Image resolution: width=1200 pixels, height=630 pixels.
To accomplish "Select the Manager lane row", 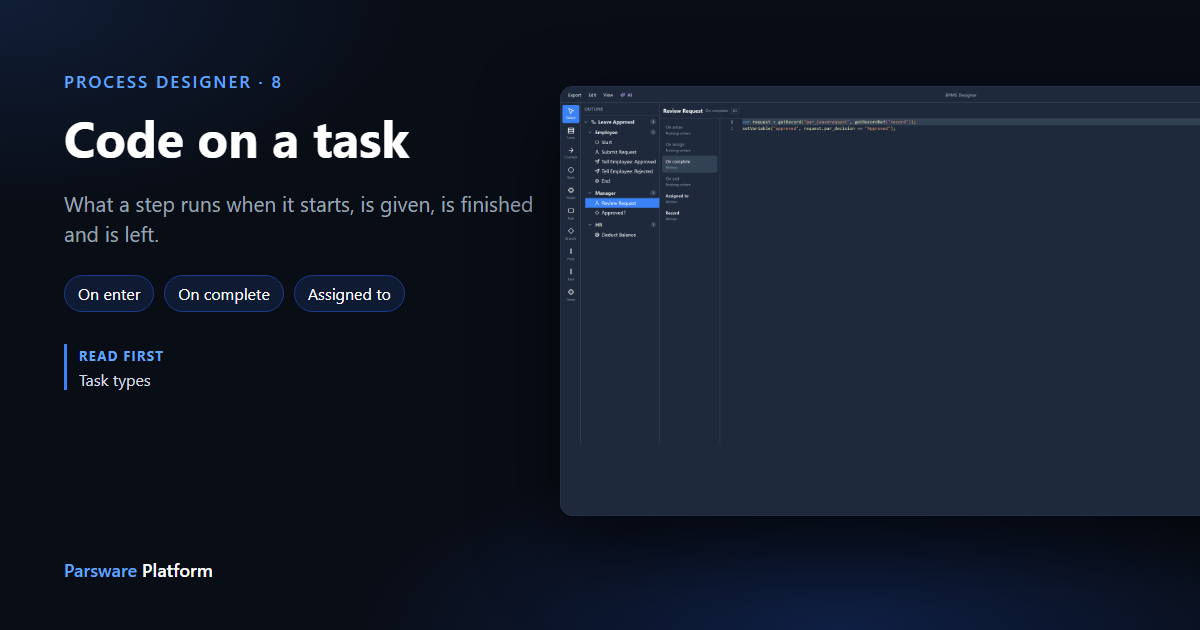I will [x=620, y=193].
